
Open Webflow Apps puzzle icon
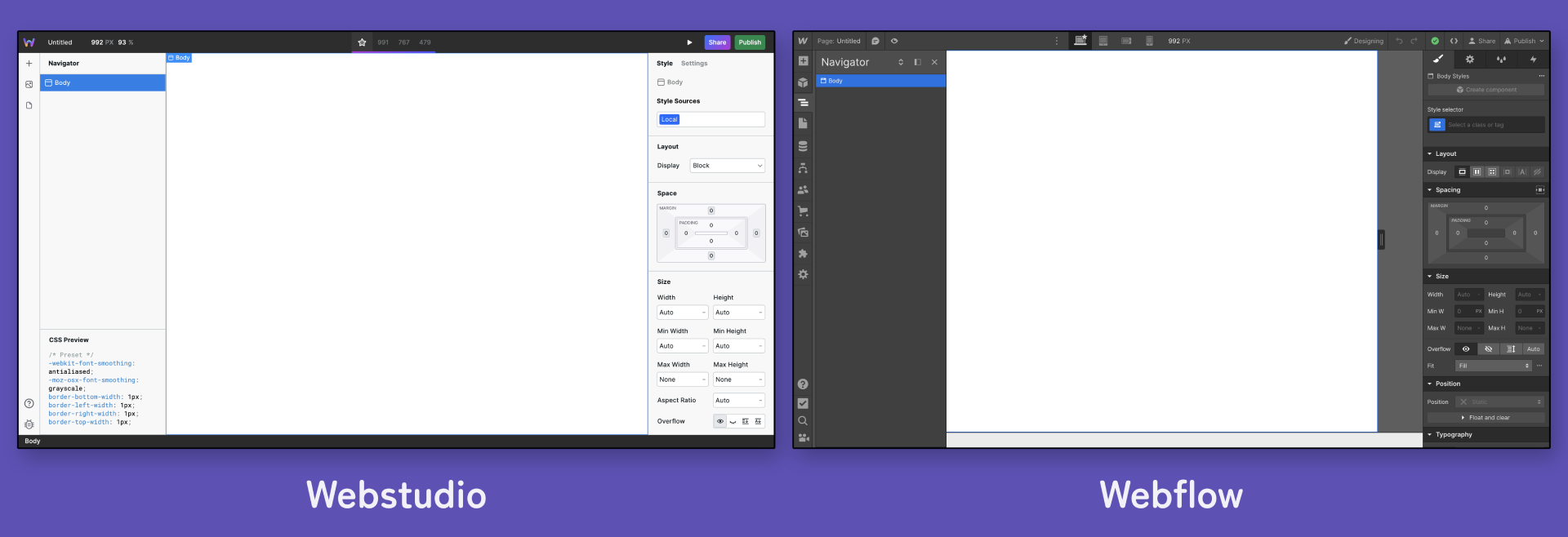803,254
